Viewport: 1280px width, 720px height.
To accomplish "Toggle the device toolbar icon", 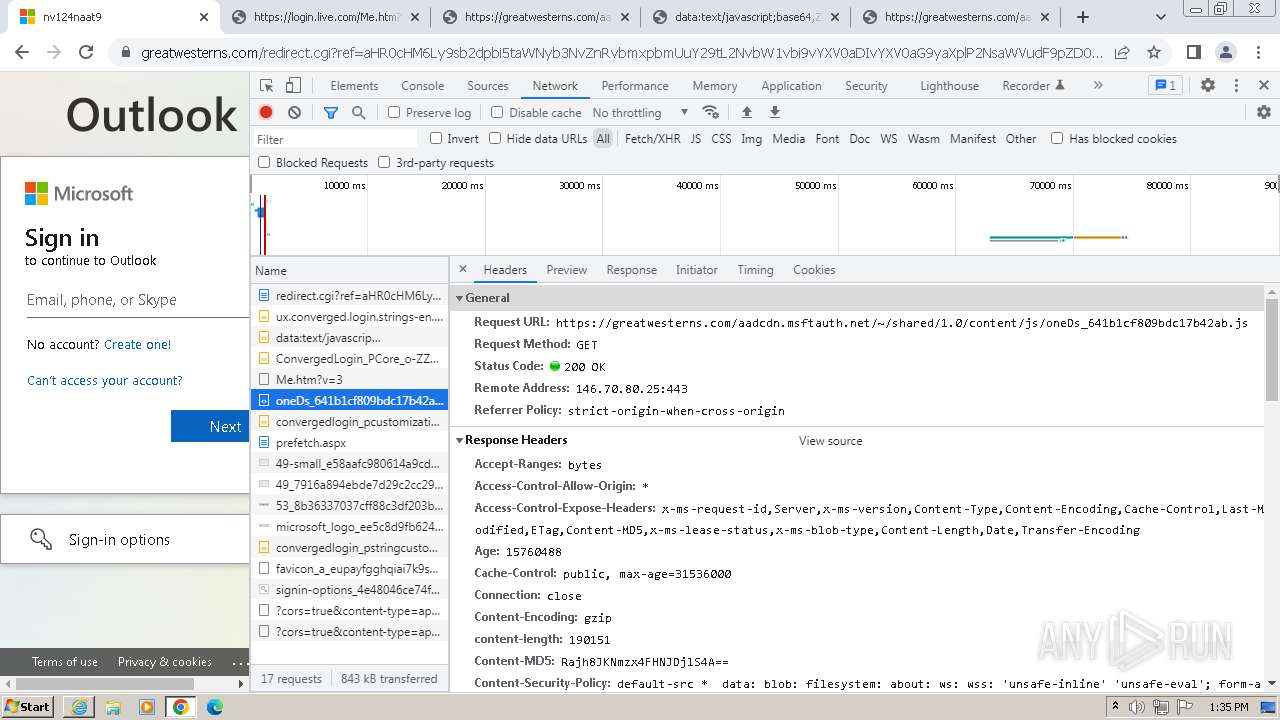I will [x=293, y=86].
